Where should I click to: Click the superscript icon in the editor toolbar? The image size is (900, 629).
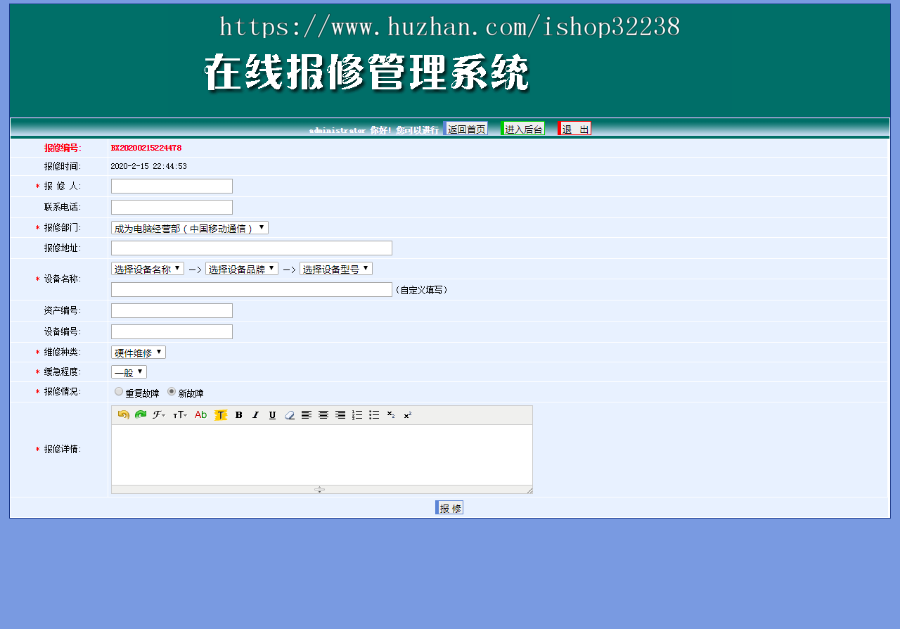tap(406, 414)
